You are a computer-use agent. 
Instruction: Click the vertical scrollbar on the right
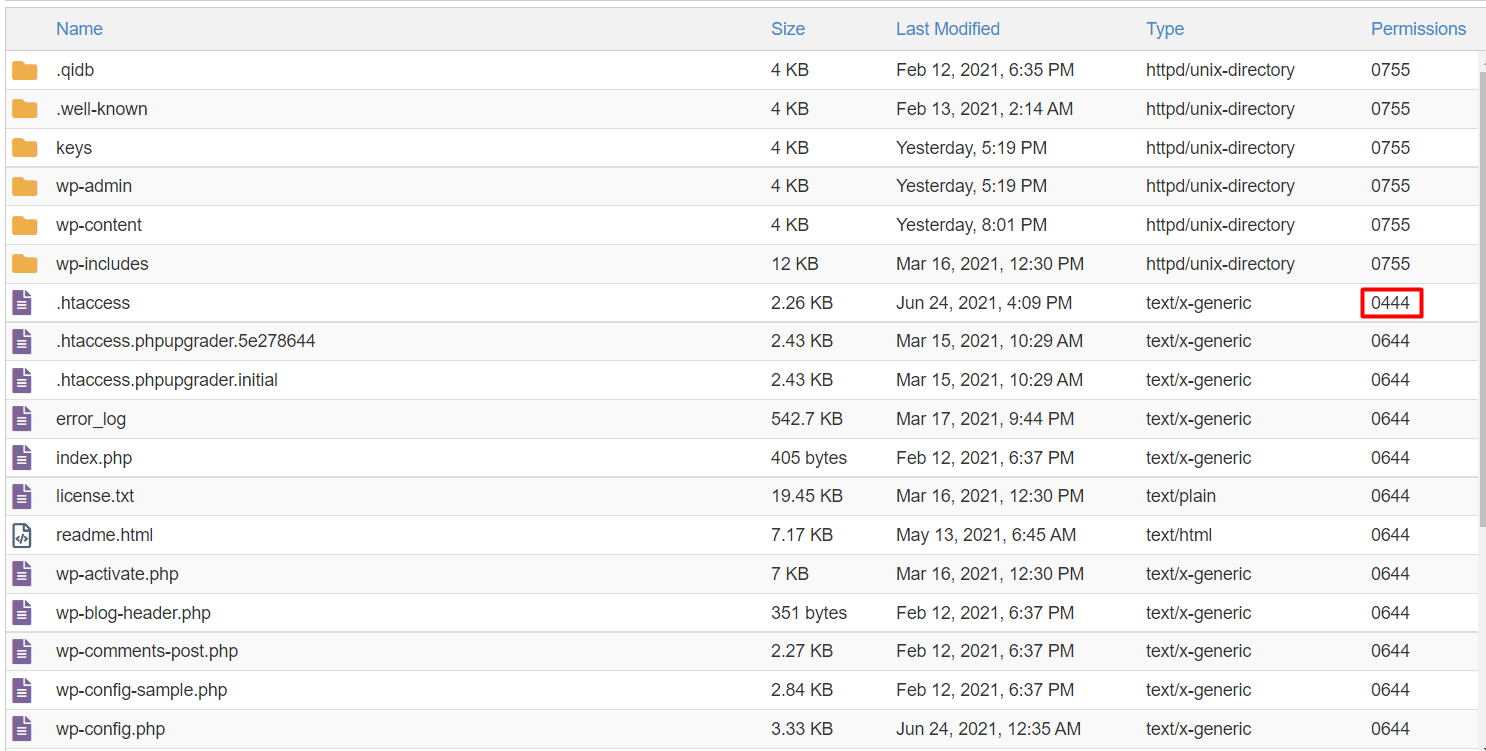1481,300
